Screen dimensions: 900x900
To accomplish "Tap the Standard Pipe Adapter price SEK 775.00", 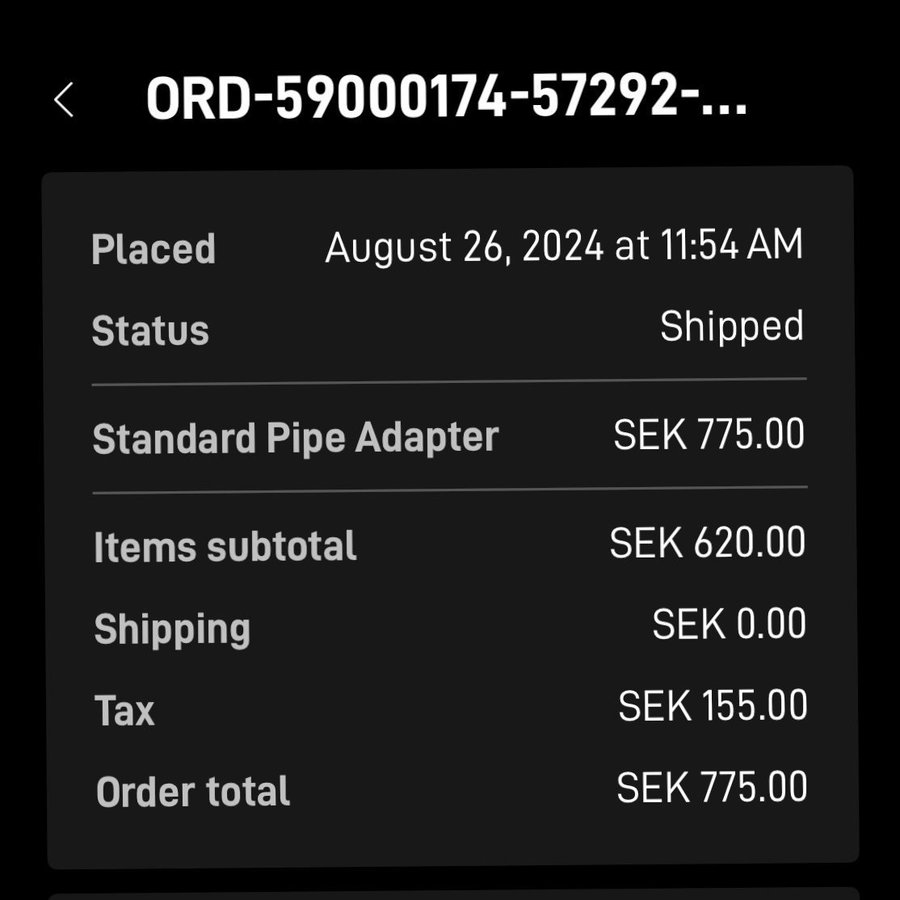I will 709,435.
